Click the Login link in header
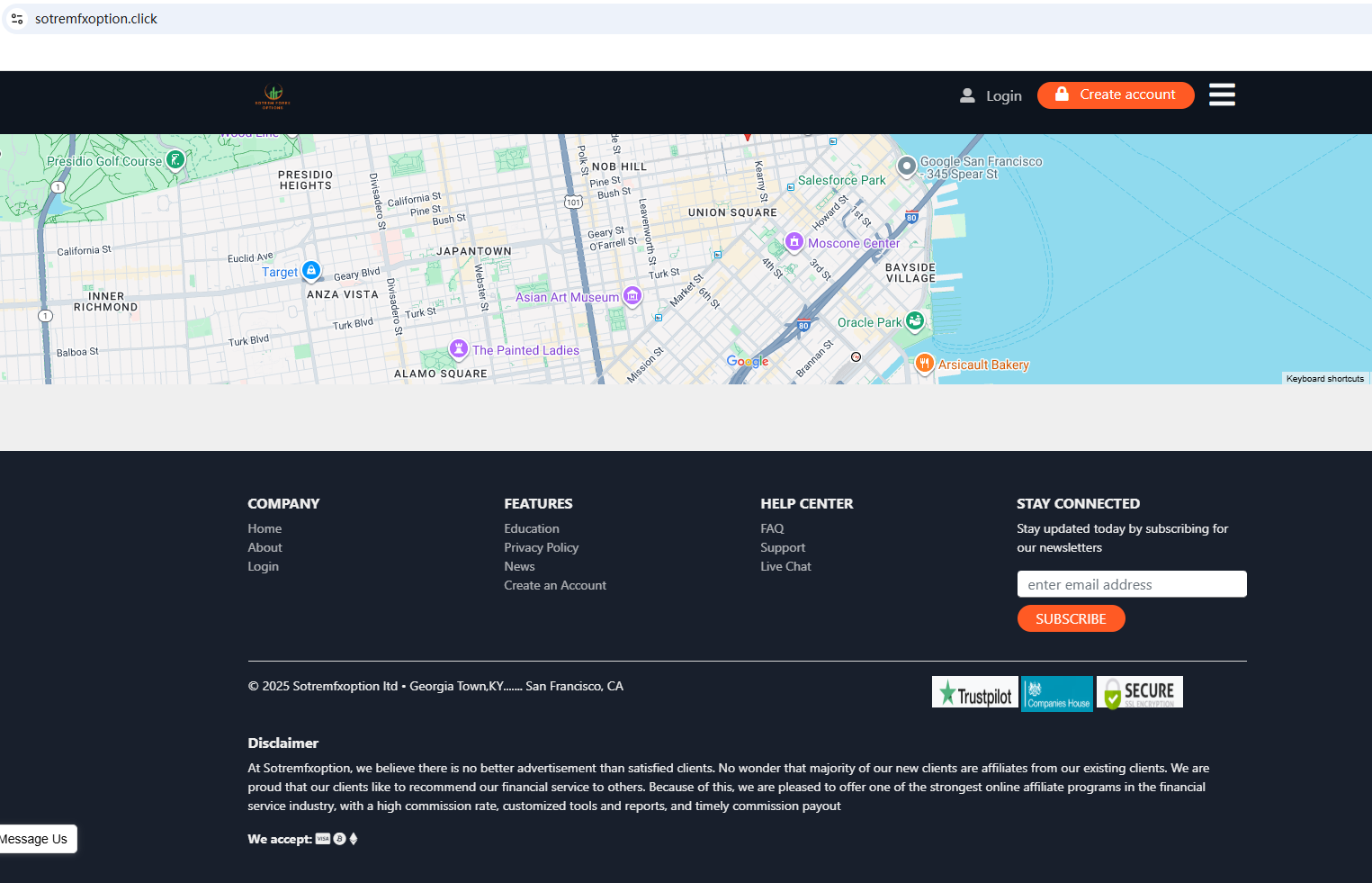Screen dimensions: 1372x883 tap(991, 95)
